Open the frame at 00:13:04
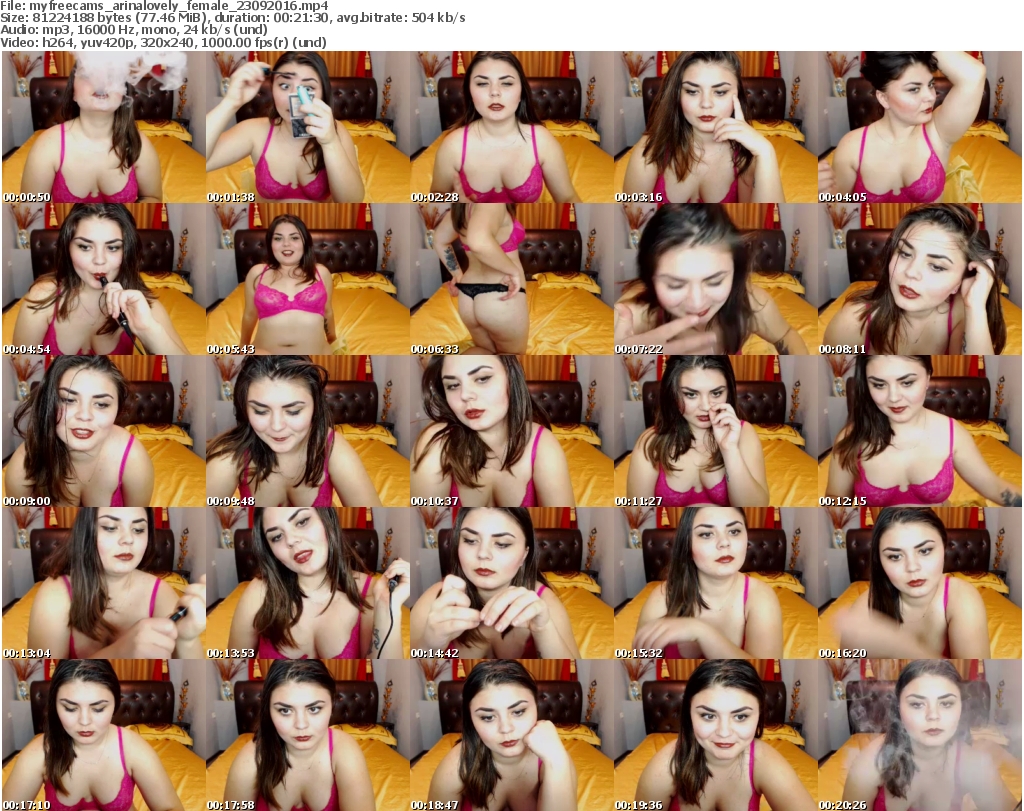Image resolution: width=1024 pixels, height=811 pixels. (x=104, y=583)
